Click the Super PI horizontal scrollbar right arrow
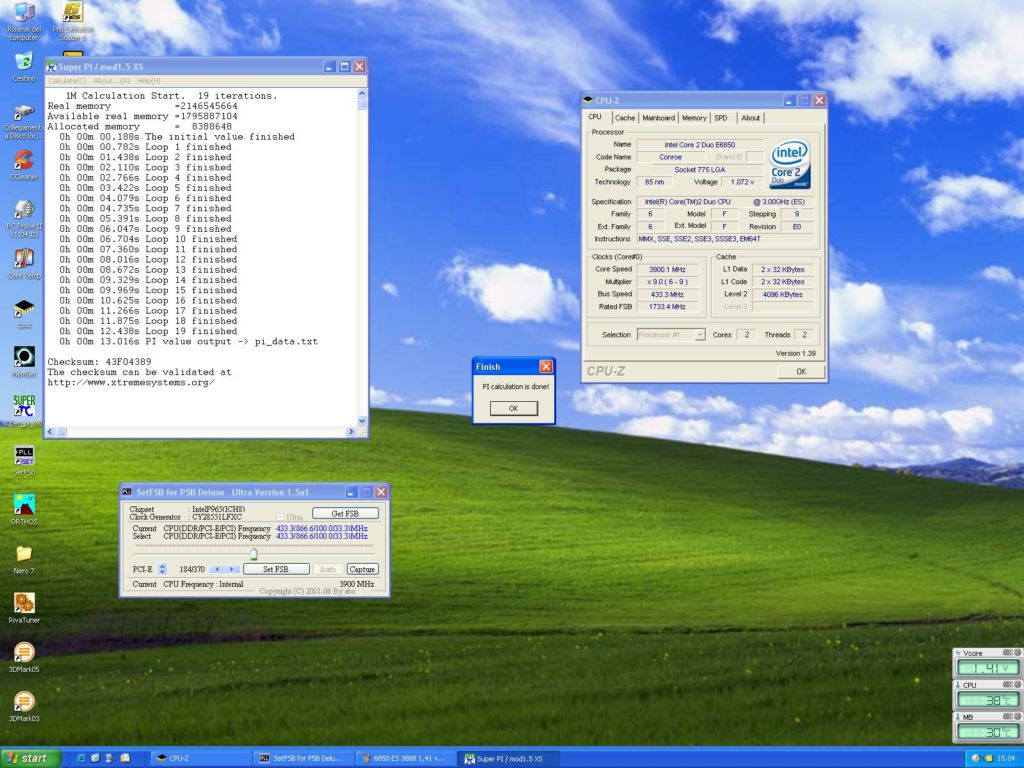This screenshot has width=1024, height=768. click(351, 432)
